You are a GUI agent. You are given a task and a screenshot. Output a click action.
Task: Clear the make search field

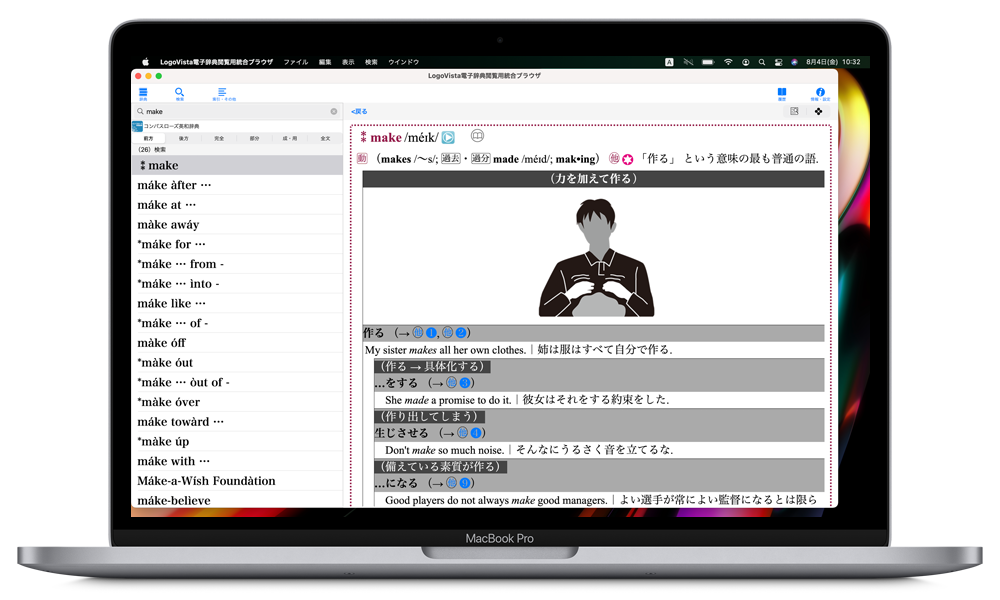(x=334, y=111)
